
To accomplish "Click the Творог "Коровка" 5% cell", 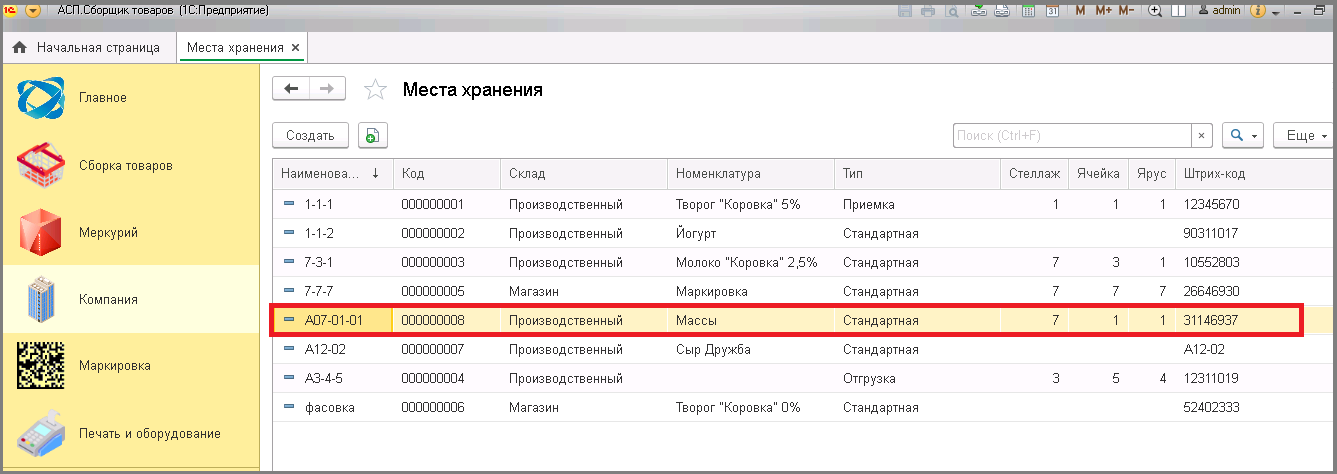I will (x=750, y=204).
